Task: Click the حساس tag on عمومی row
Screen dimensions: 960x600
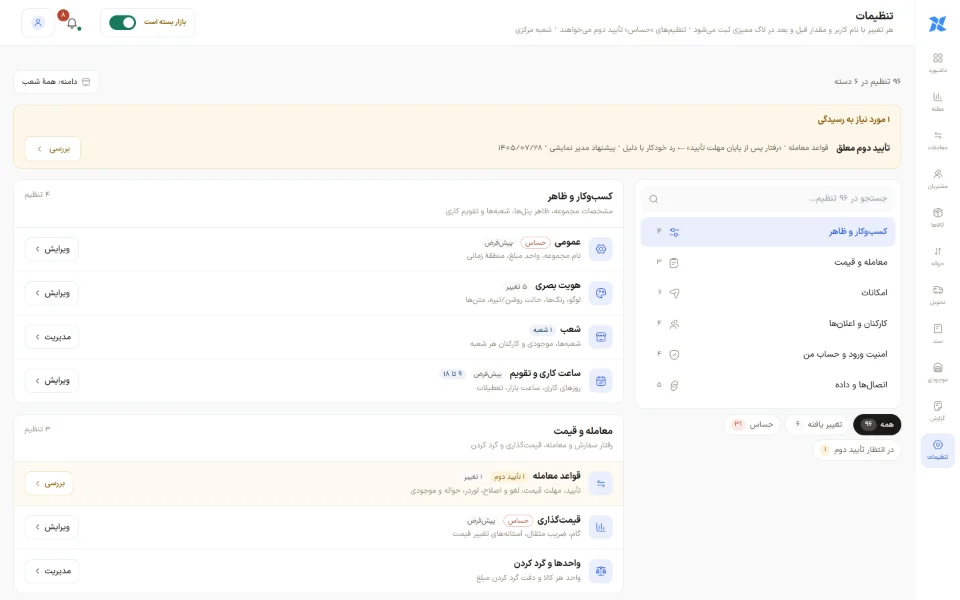Action: tap(535, 243)
